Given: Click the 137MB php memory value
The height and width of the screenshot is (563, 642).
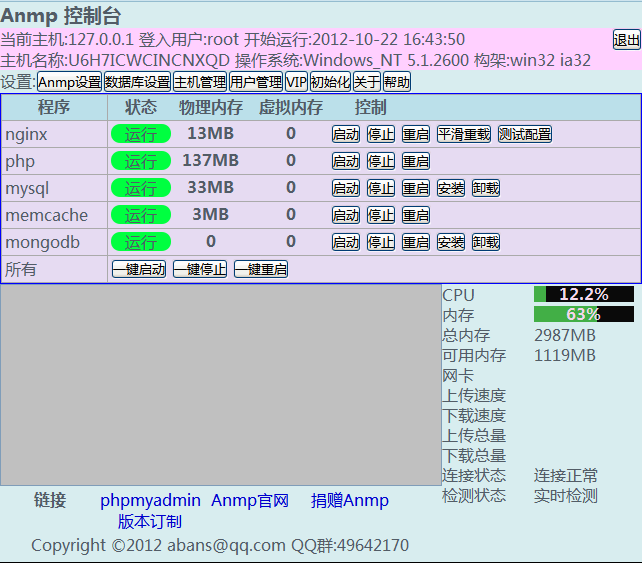Looking at the screenshot, I should tap(210, 161).
